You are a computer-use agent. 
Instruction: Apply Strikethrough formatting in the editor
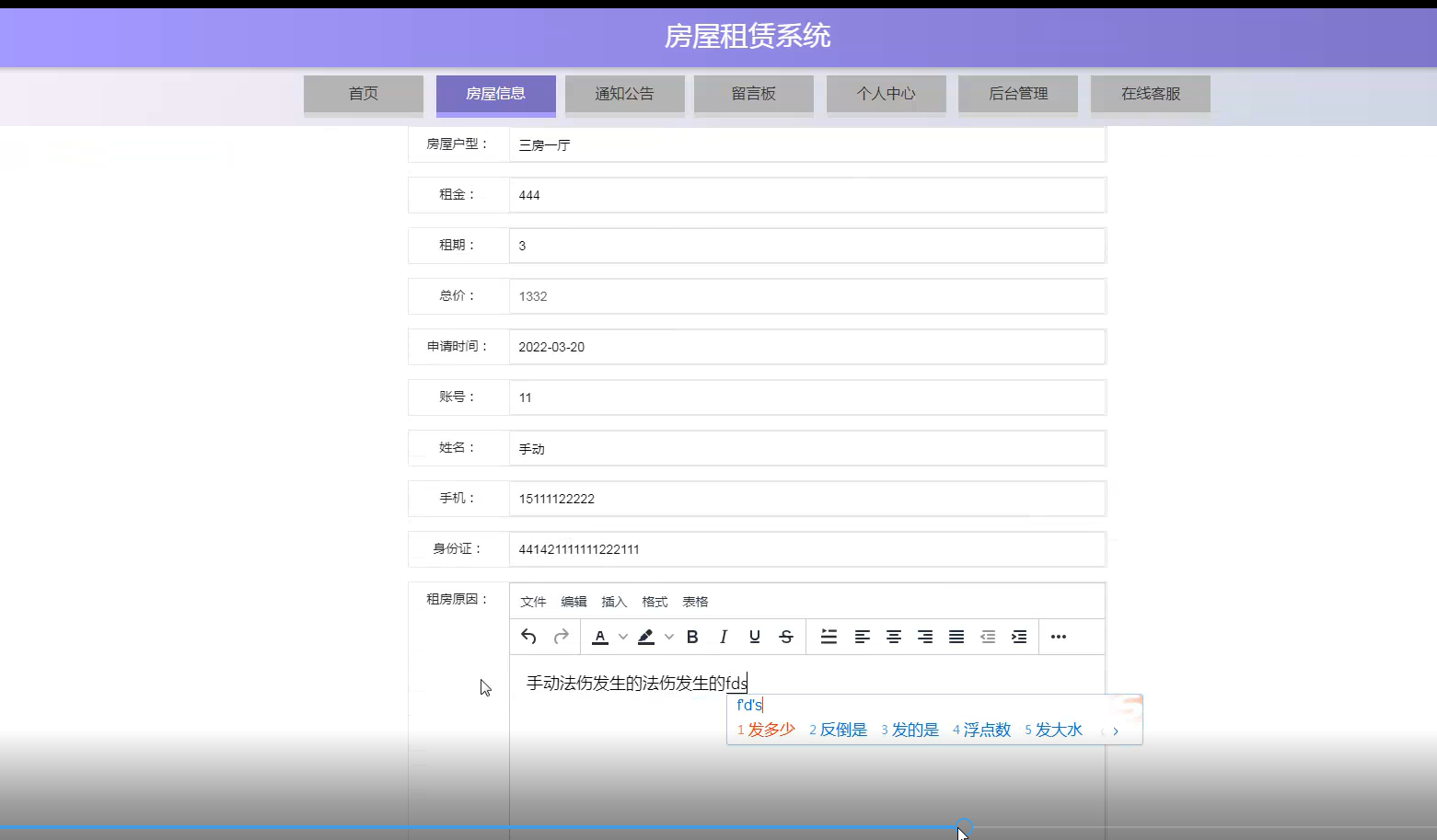786,636
